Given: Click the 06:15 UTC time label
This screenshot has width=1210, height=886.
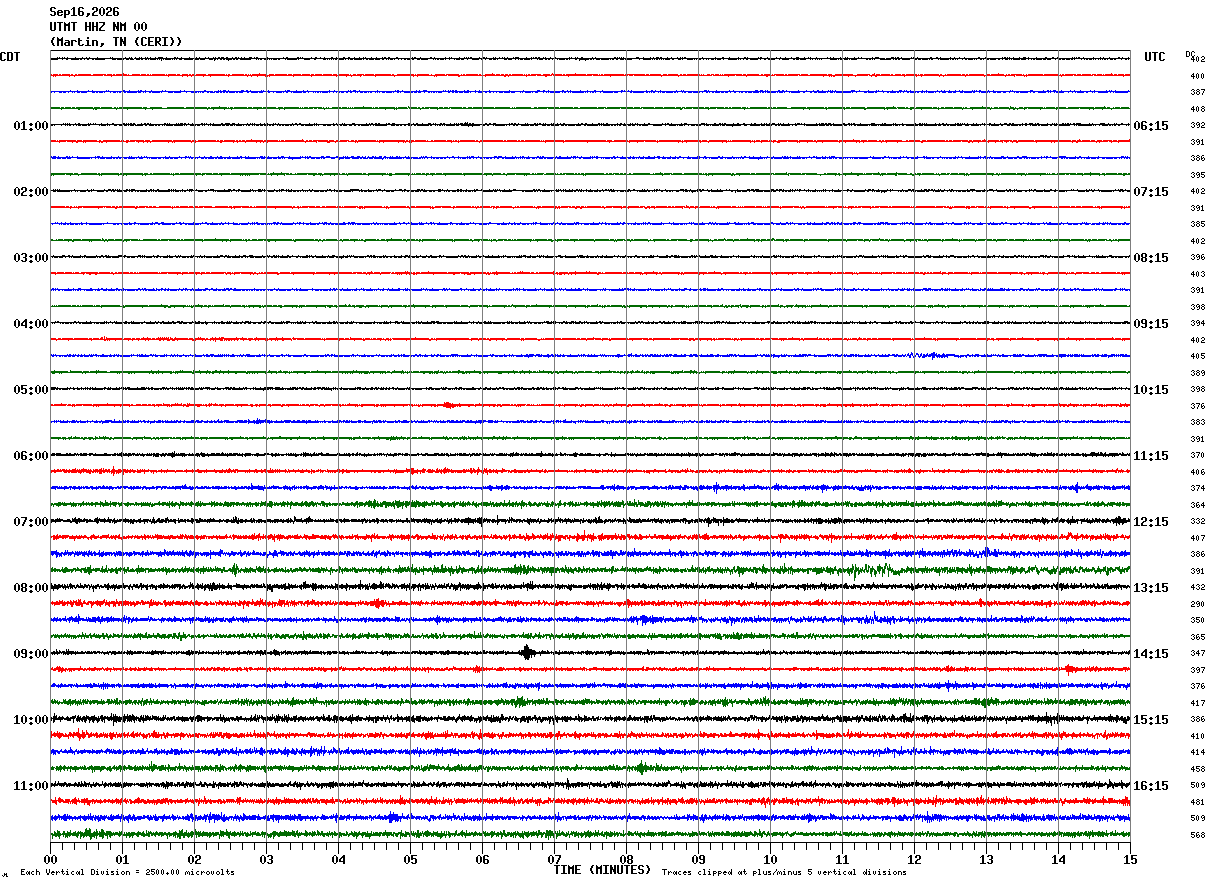Looking at the screenshot, I should click(x=1151, y=126).
